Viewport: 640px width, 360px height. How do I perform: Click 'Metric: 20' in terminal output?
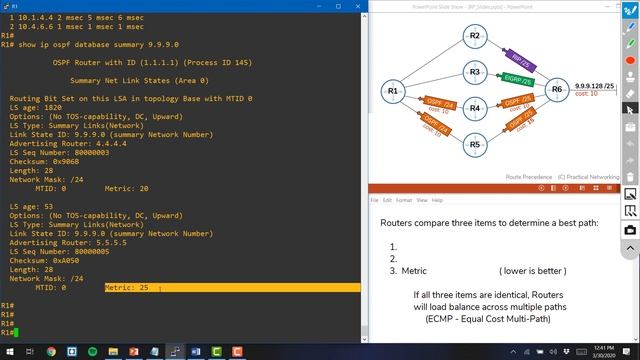click(127, 189)
